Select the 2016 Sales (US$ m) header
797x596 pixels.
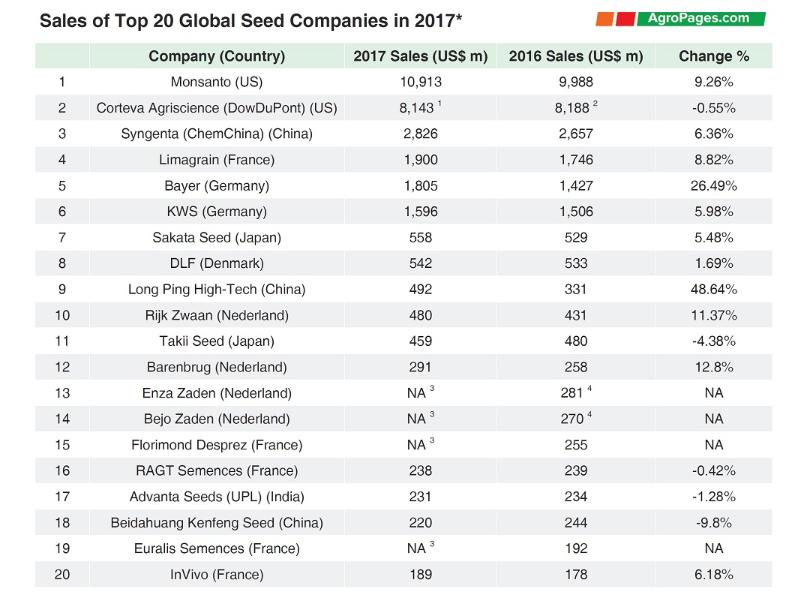(x=575, y=56)
